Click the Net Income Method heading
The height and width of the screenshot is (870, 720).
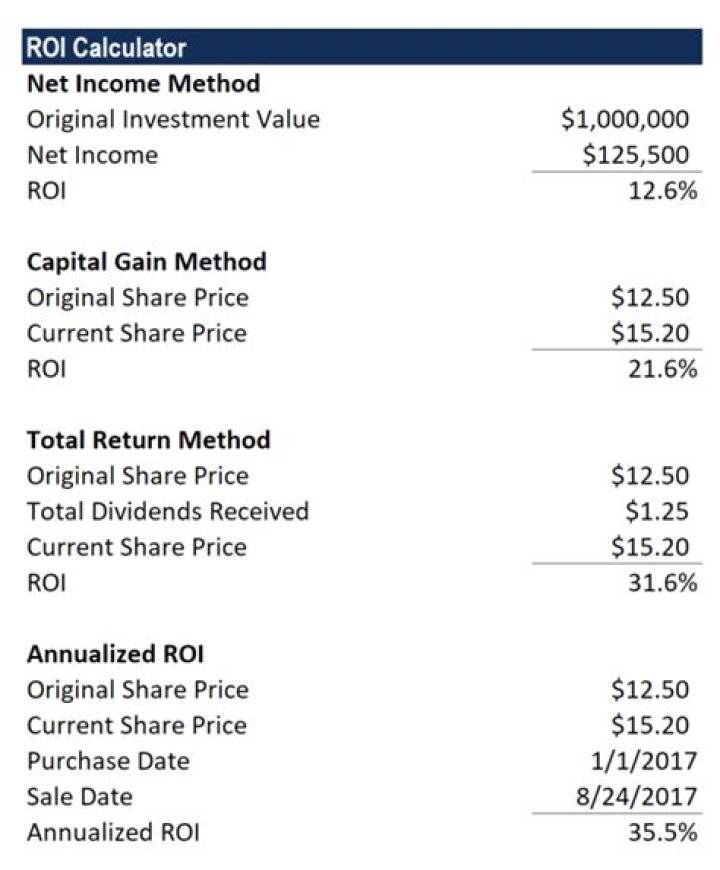click(144, 84)
